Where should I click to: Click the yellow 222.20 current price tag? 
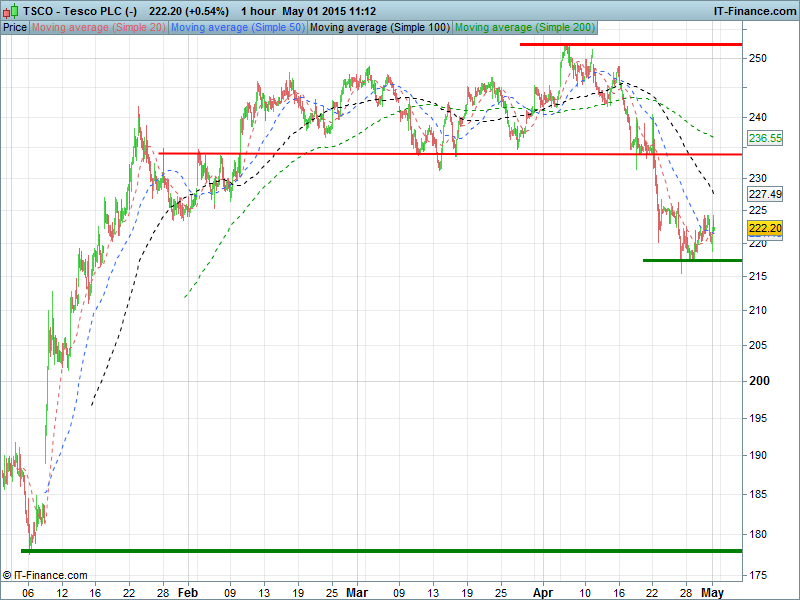[764, 229]
